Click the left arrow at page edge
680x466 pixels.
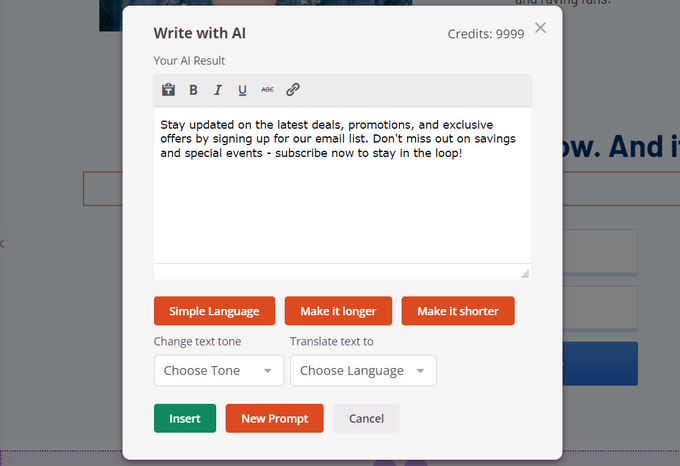pos(3,243)
